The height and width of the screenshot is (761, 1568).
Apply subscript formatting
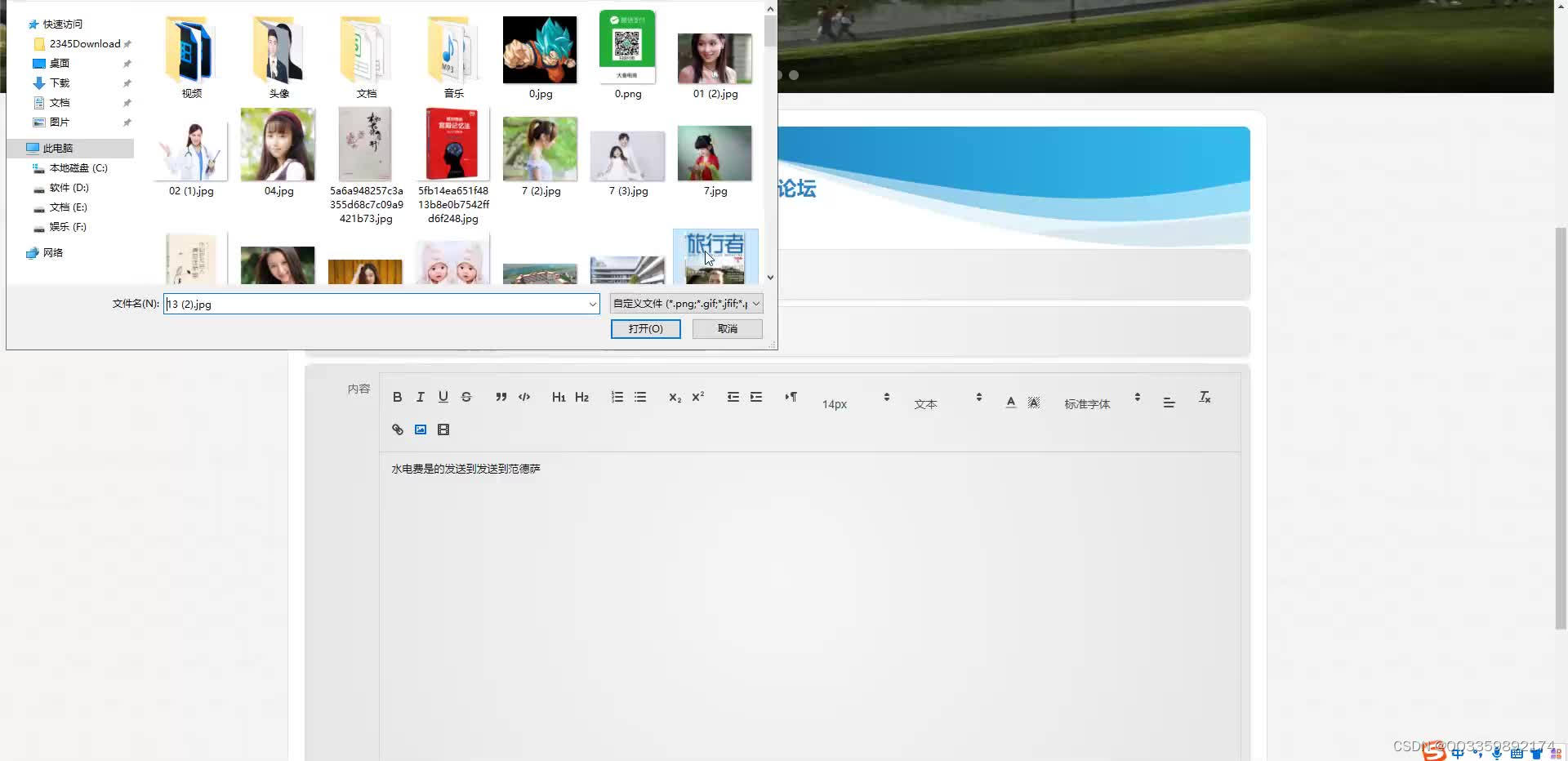[x=675, y=397]
